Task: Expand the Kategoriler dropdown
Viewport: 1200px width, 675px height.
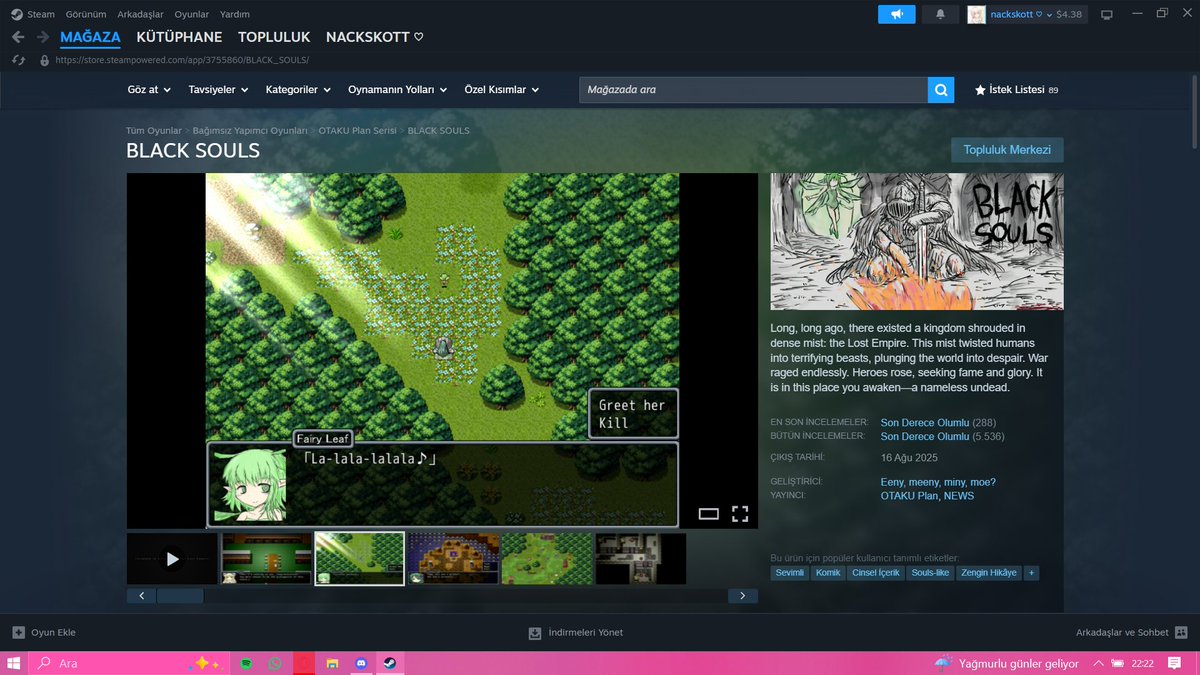Action: [x=298, y=90]
